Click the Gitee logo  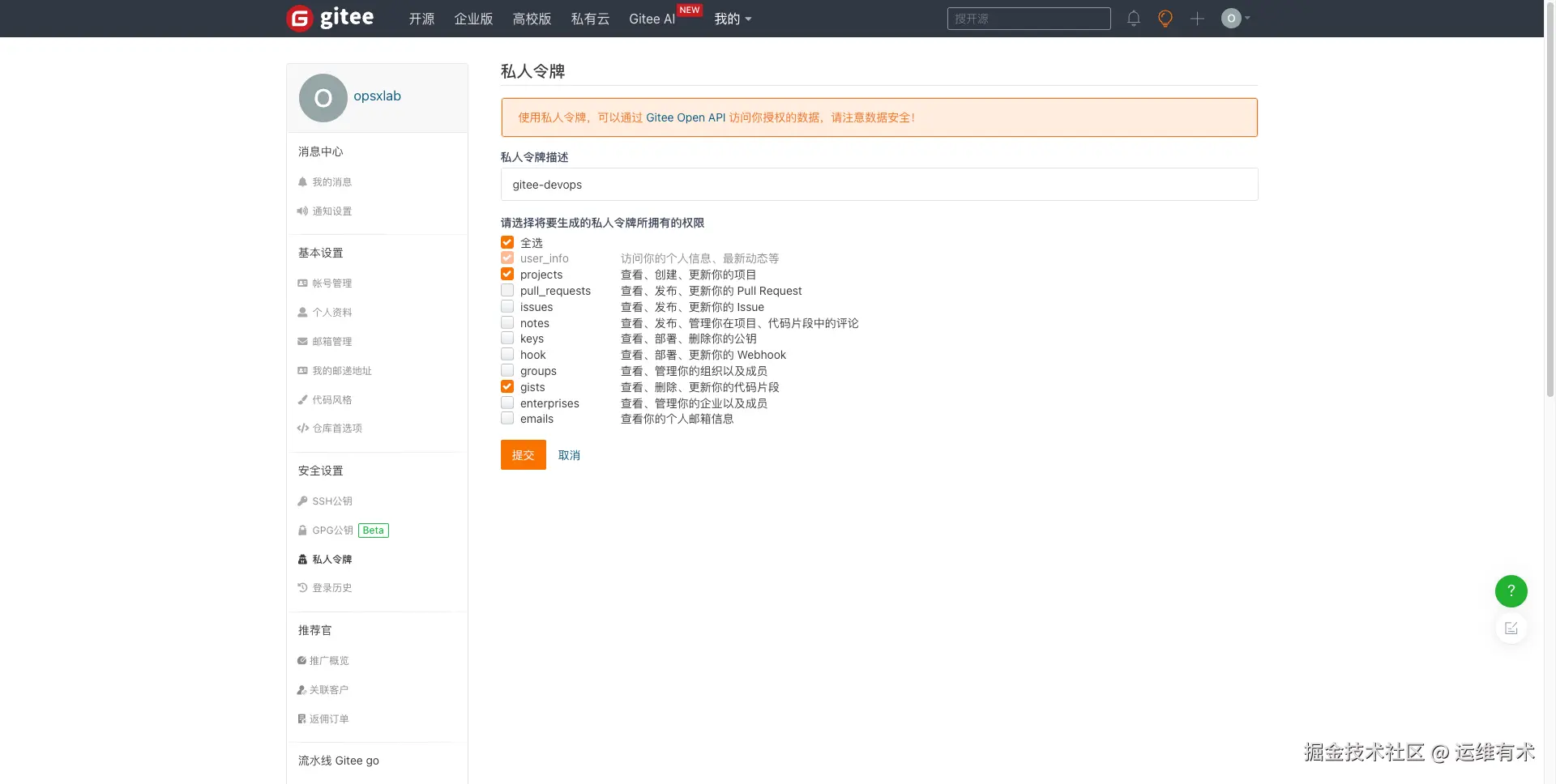331,18
